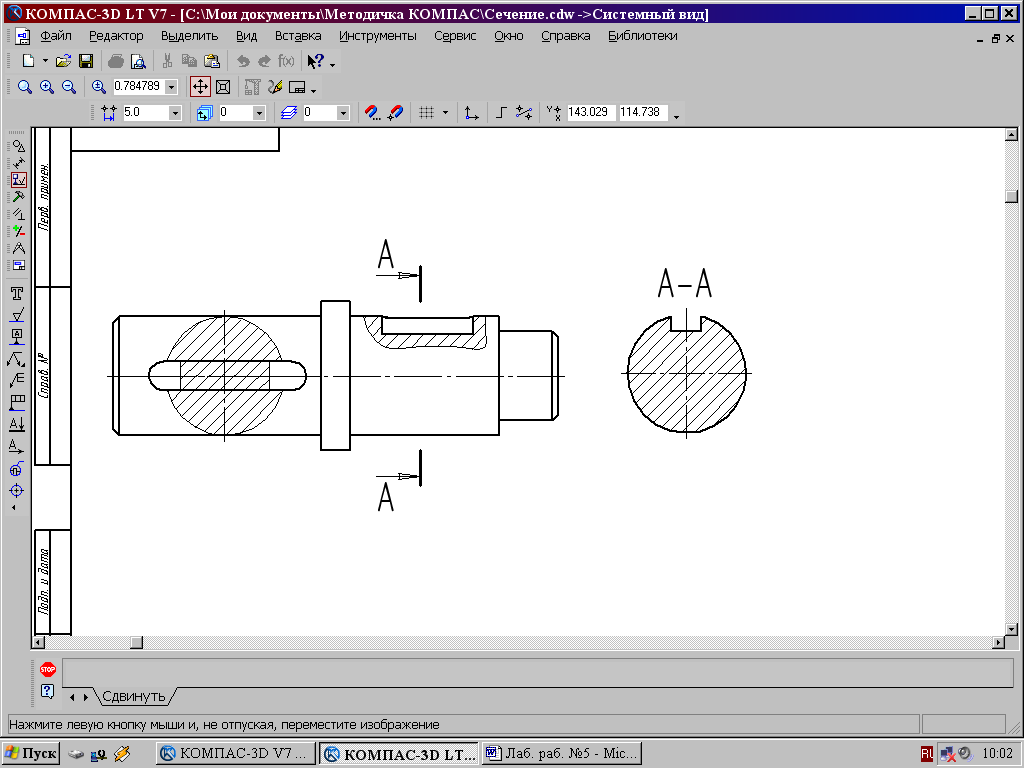
Task: Copy the selected objects
Action: 189,61
